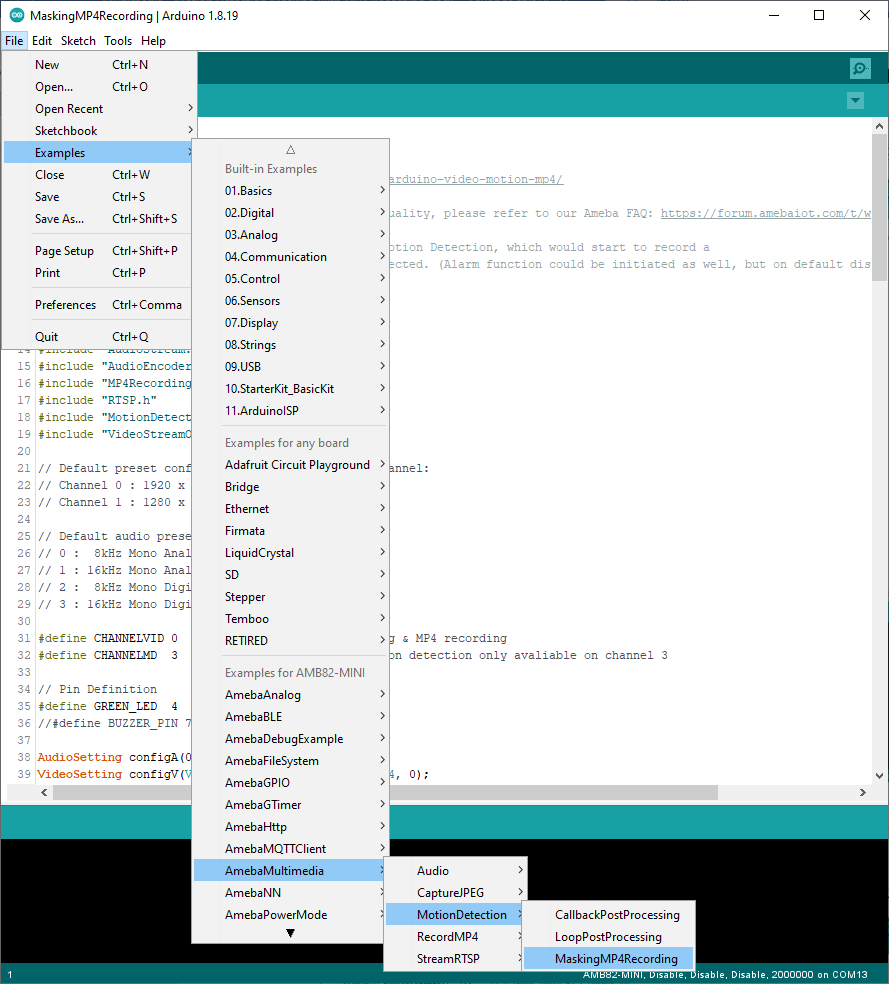This screenshot has width=889, height=984.
Task: Choose Open... from the File menu
Action: (x=99, y=87)
